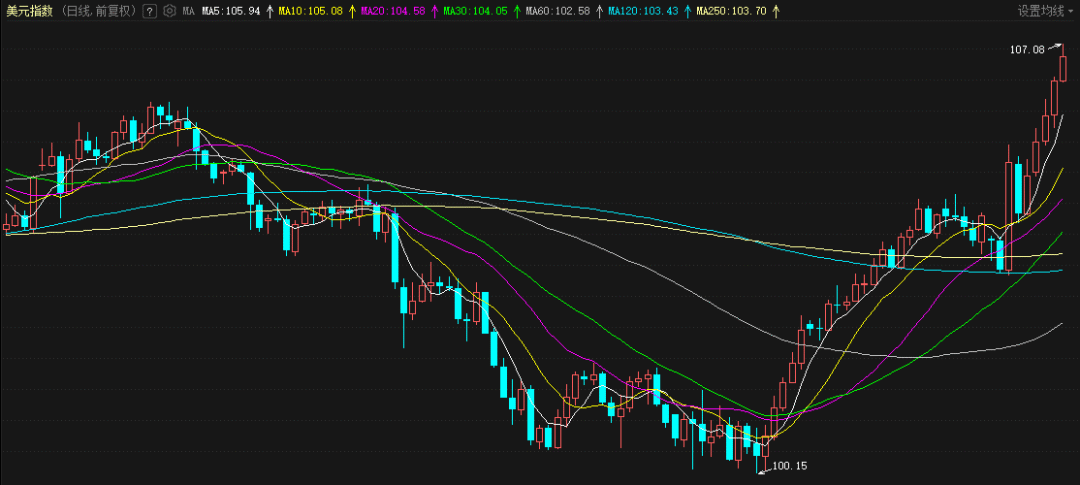
Task: Select the MA30:104.05 indicator value
Action: click(x=475, y=11)
